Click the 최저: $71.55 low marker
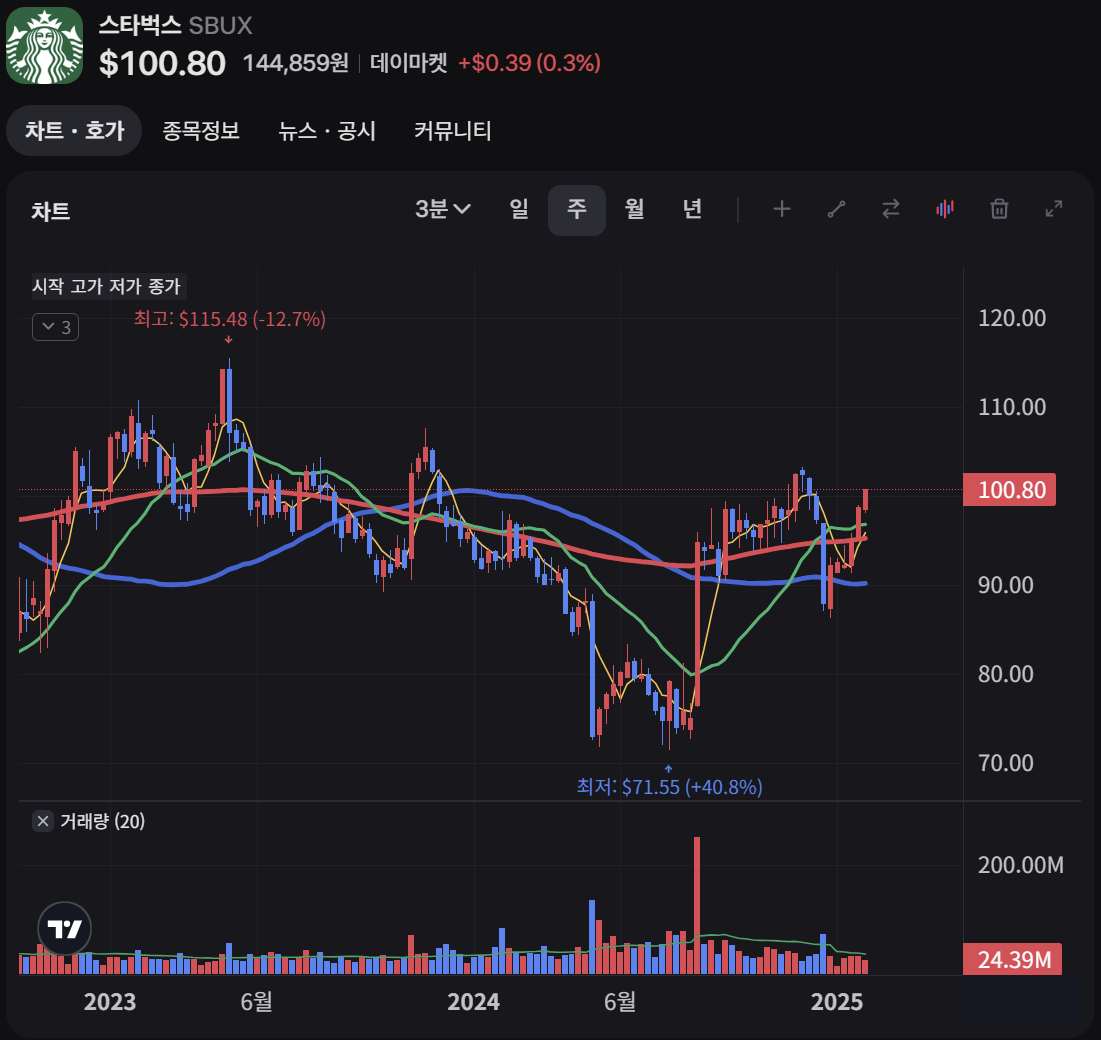The height and width of the screenshot is (1040, 1101). point(669,786)
